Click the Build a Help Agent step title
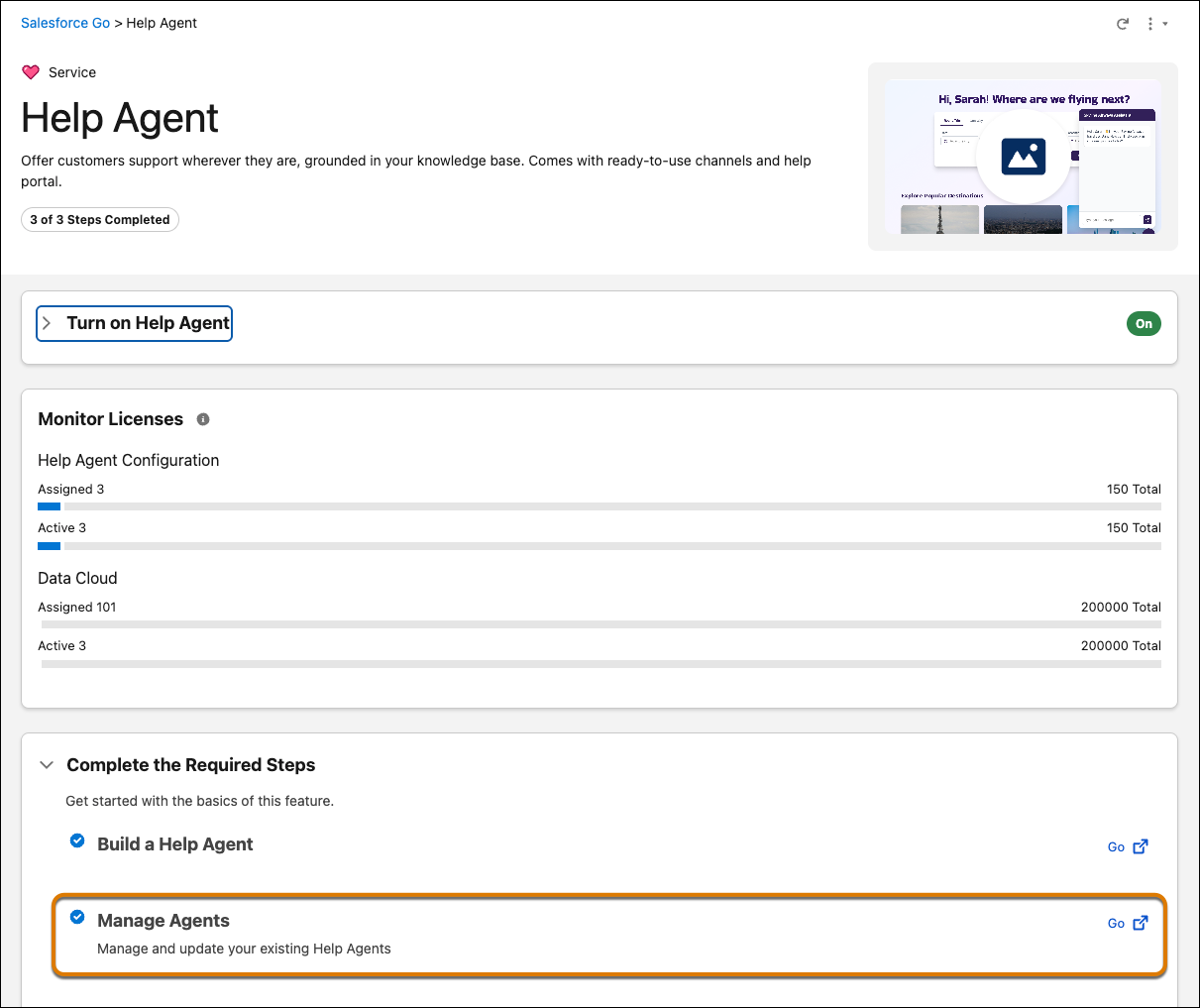1200x1008 pixels. (x=175, y=844)
